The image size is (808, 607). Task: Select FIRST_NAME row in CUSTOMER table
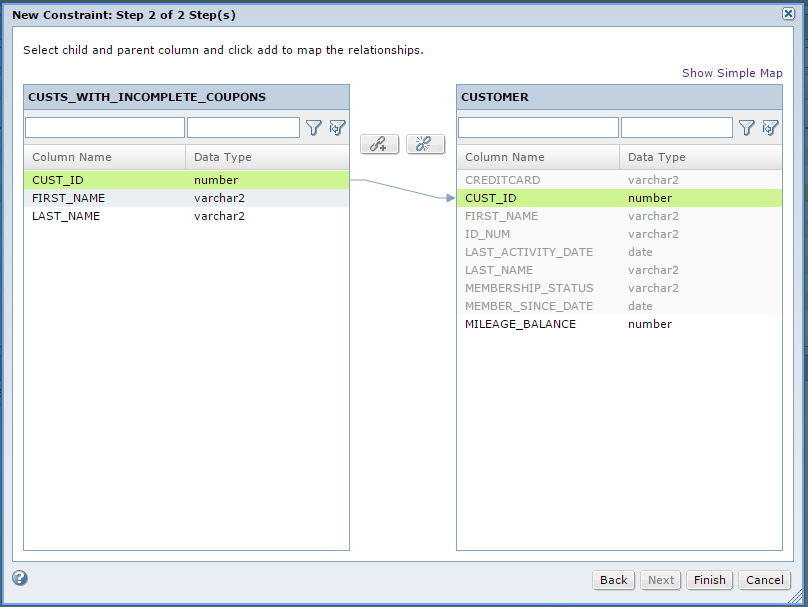tap(619, 216)
